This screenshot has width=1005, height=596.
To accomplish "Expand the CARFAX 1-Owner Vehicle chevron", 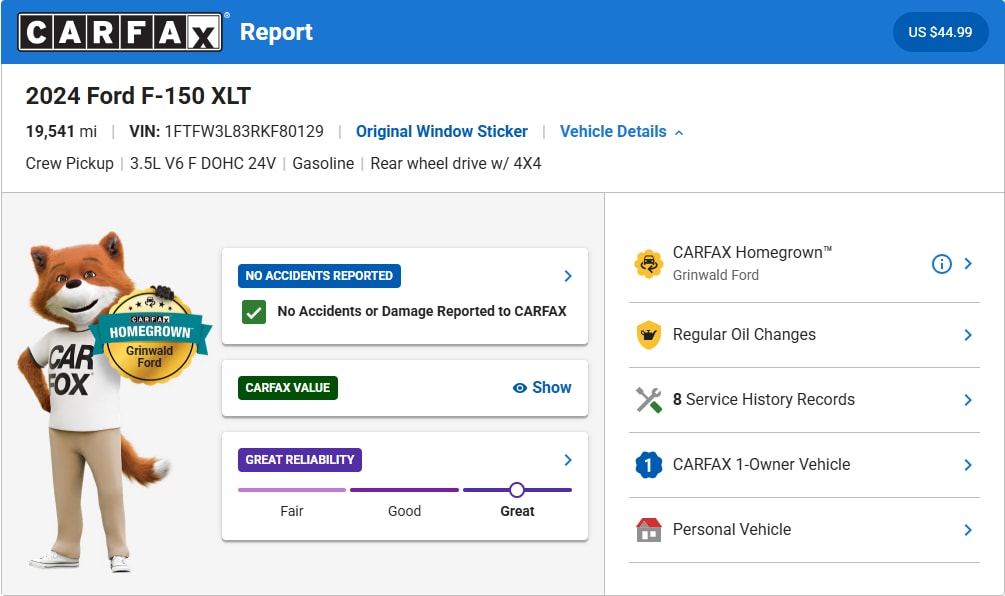I will (968, 465).
